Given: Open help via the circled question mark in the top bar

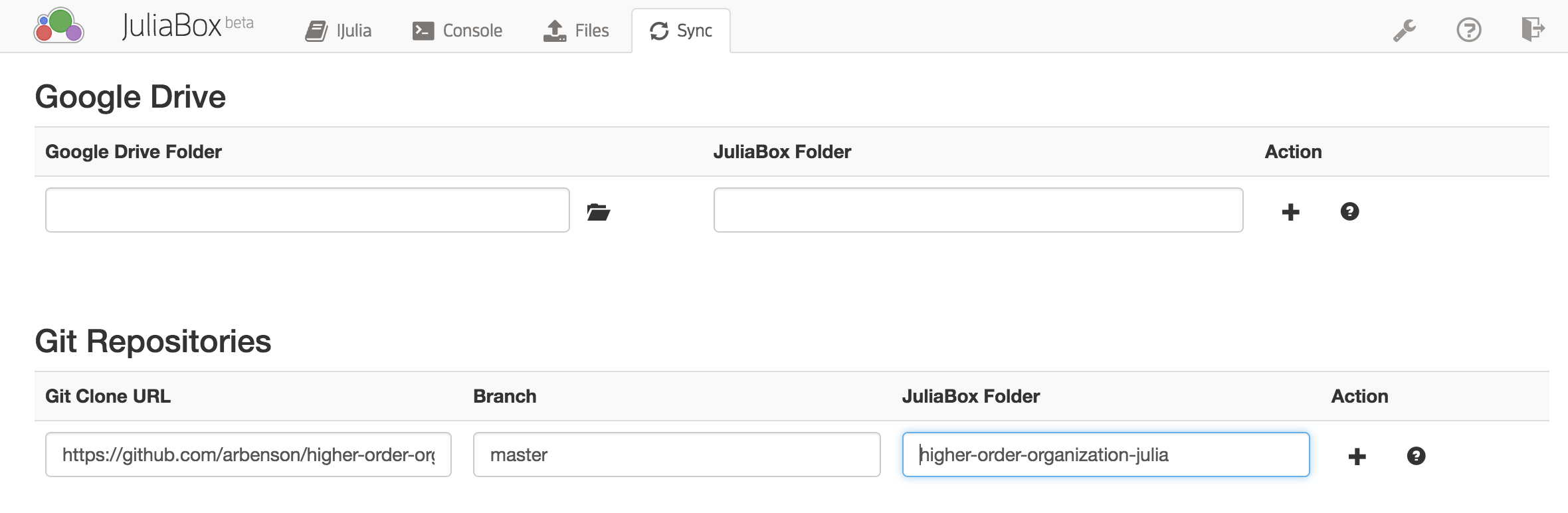Looking at the screenshot, I should click(1469, 30).
